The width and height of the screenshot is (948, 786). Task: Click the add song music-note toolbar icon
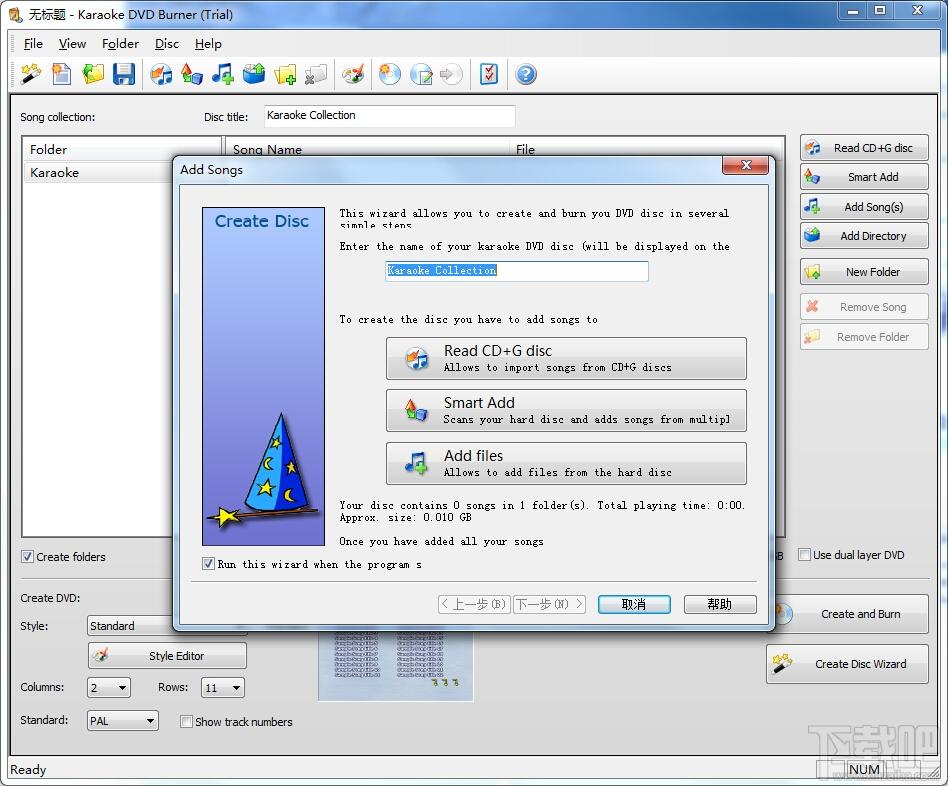pos(222,74)
